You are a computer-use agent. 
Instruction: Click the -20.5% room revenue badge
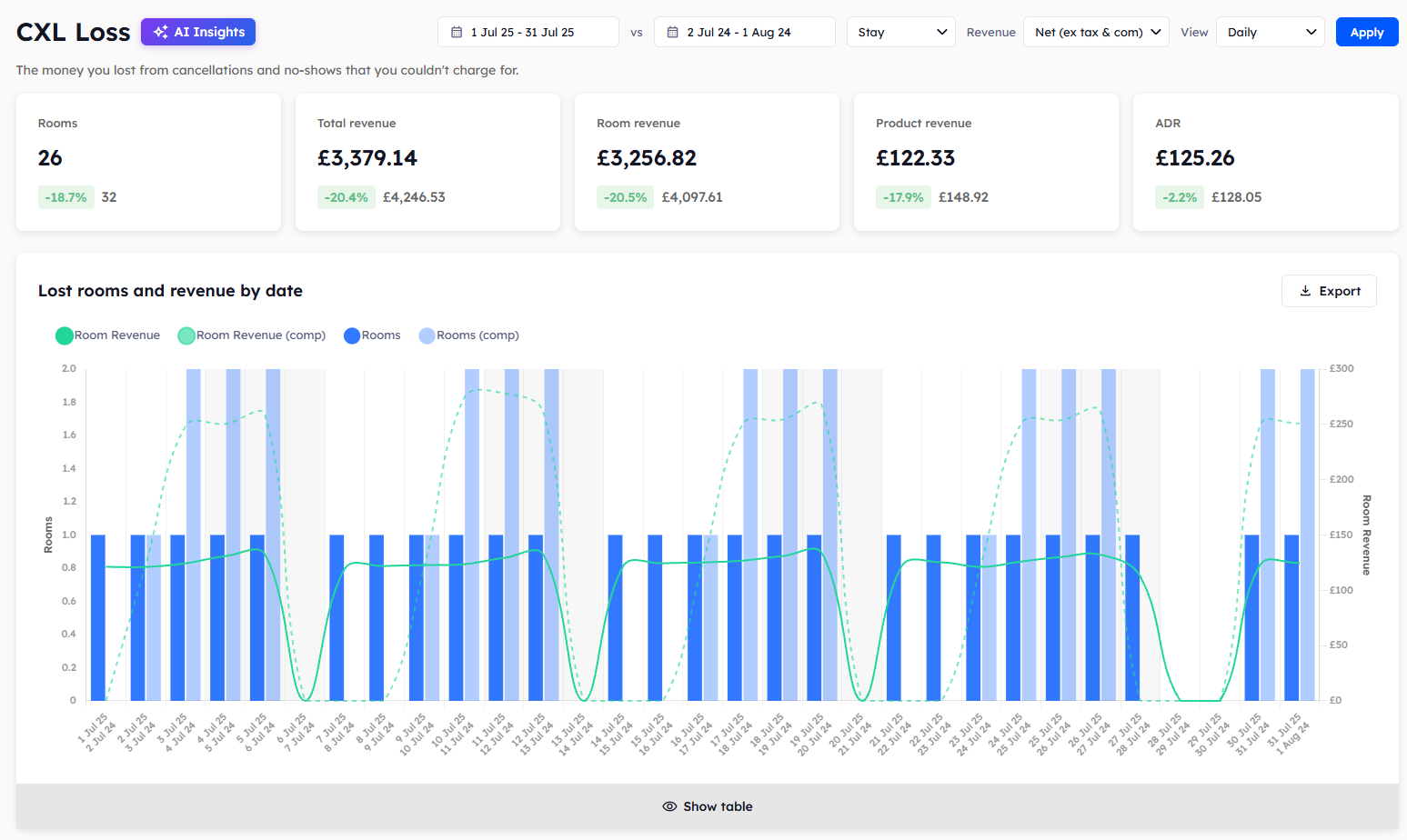pos(626,197)
